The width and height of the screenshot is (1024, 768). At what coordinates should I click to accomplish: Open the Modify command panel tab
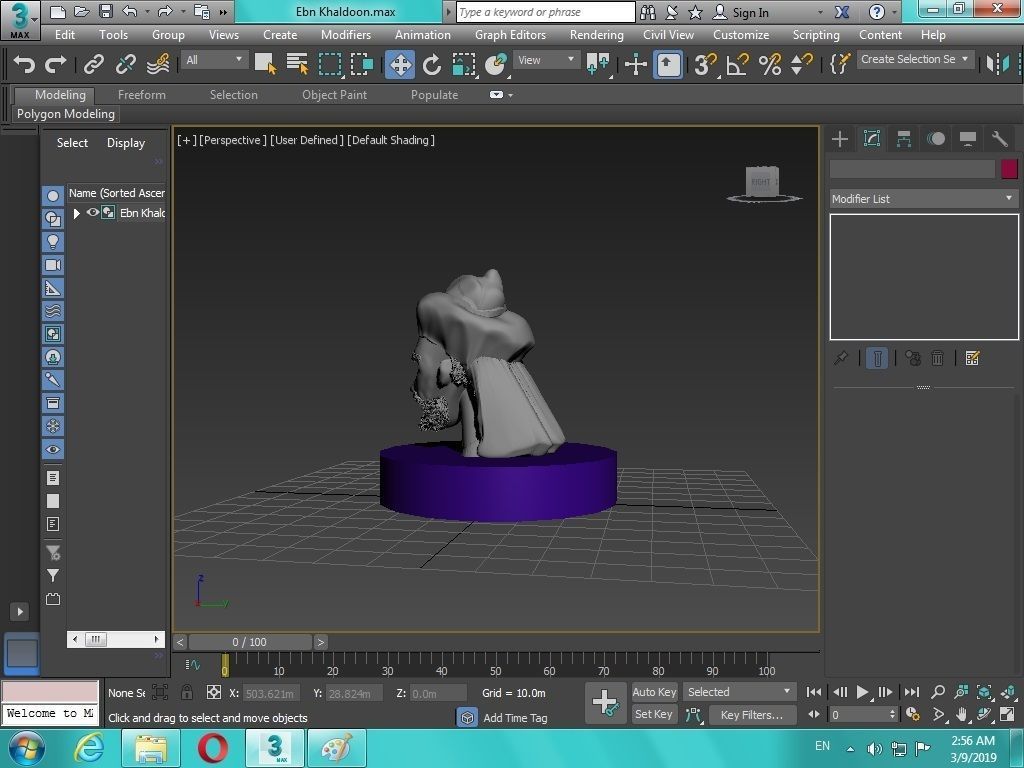(872, 138)
